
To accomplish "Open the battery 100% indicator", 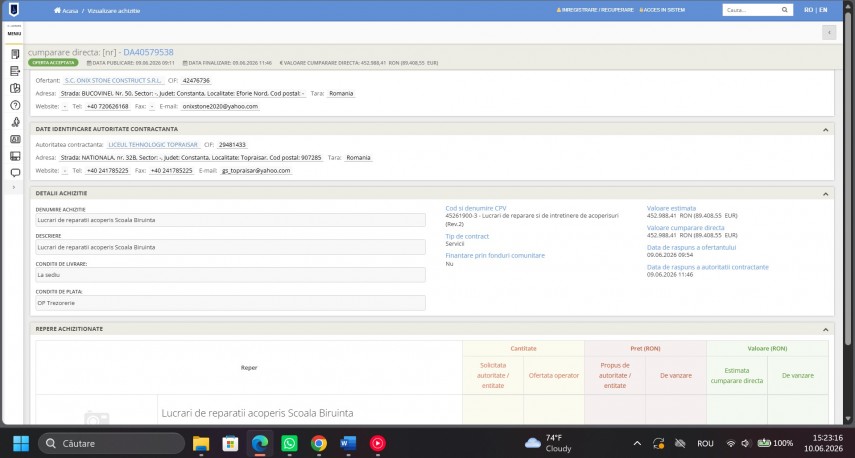I will pos(775,443).
